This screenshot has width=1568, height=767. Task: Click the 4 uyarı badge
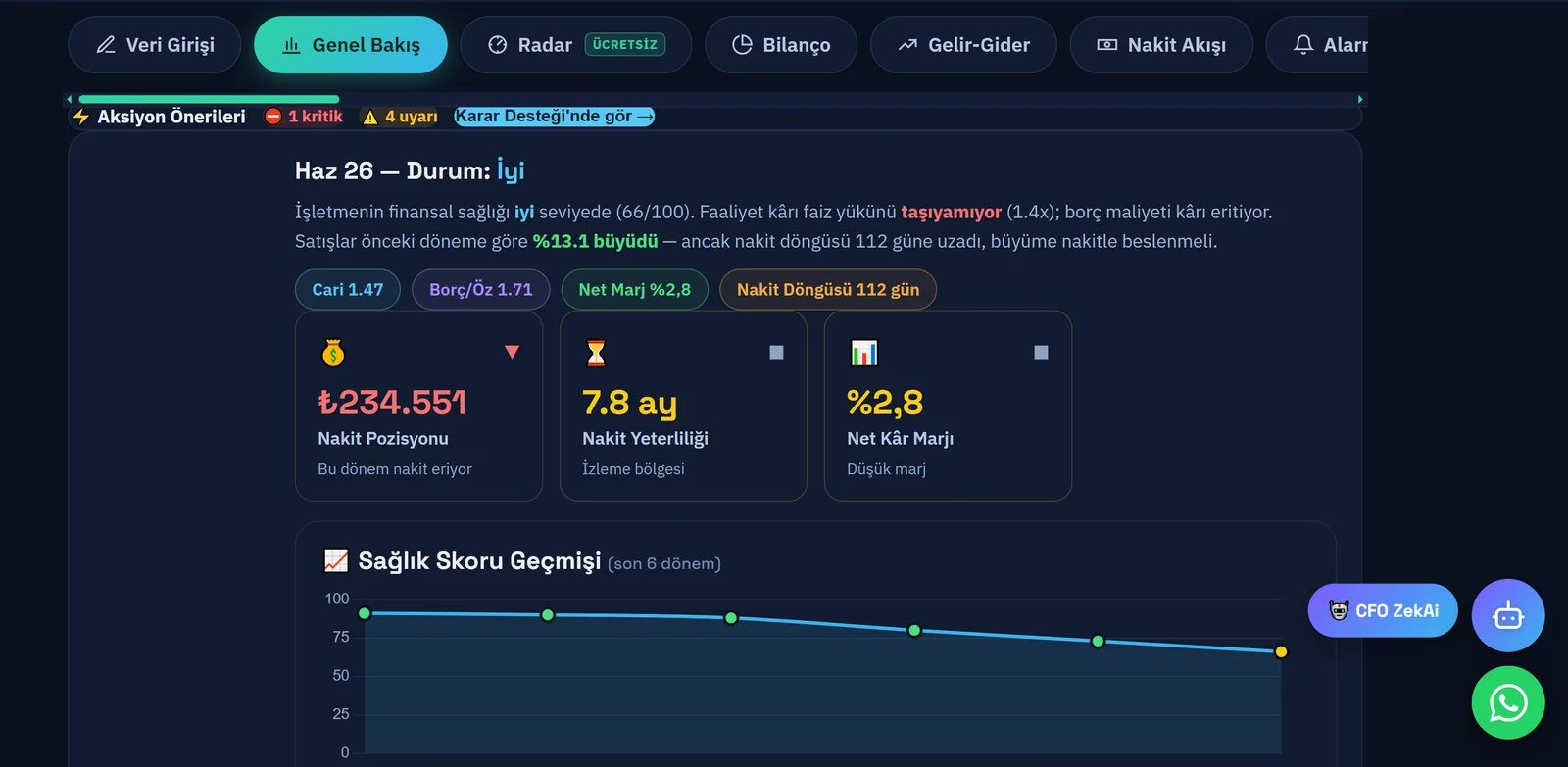400,117
